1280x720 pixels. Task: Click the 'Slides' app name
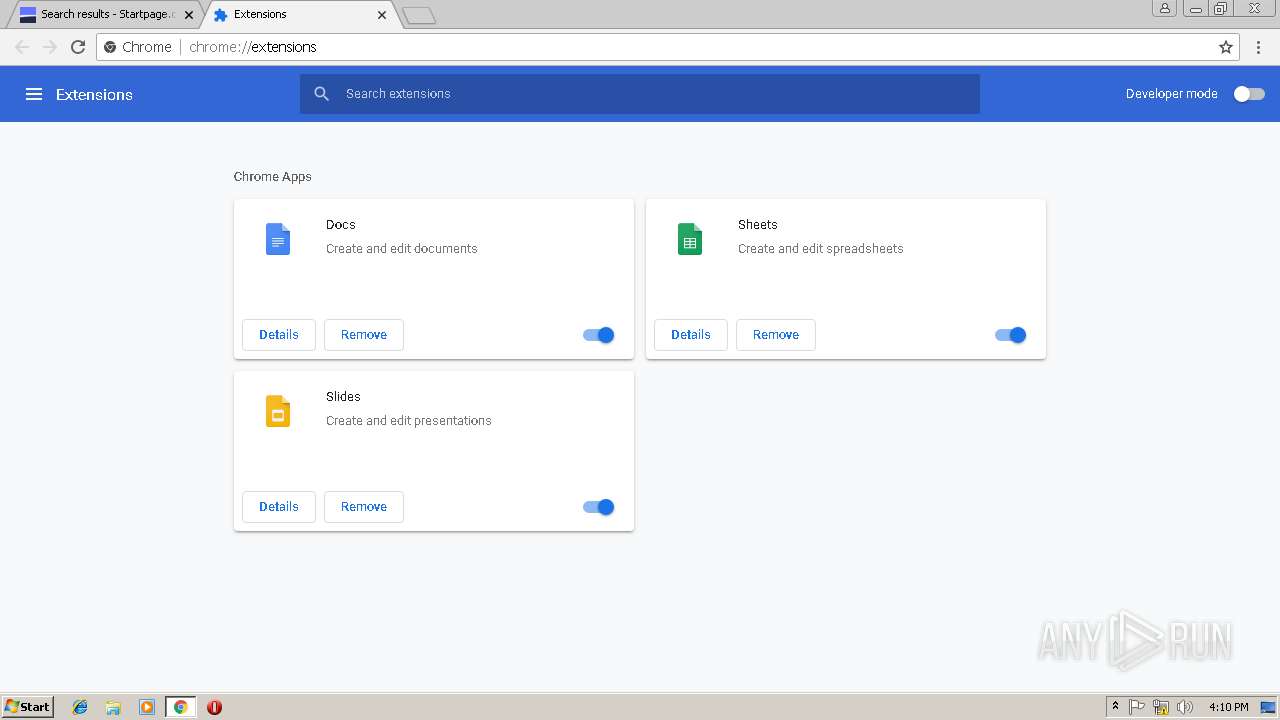(x=343, y=397)
